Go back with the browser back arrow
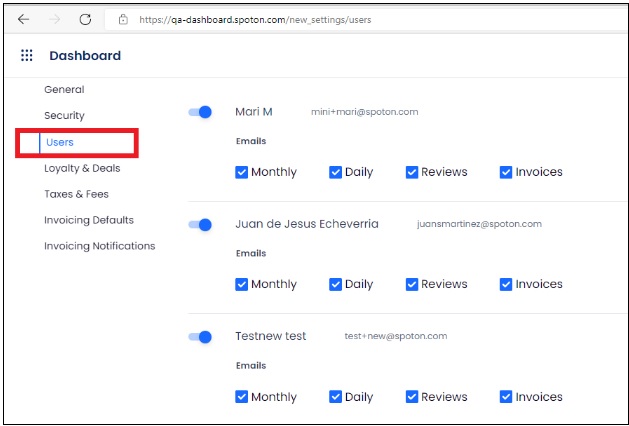Screen dimensions: 629x426 24,19
